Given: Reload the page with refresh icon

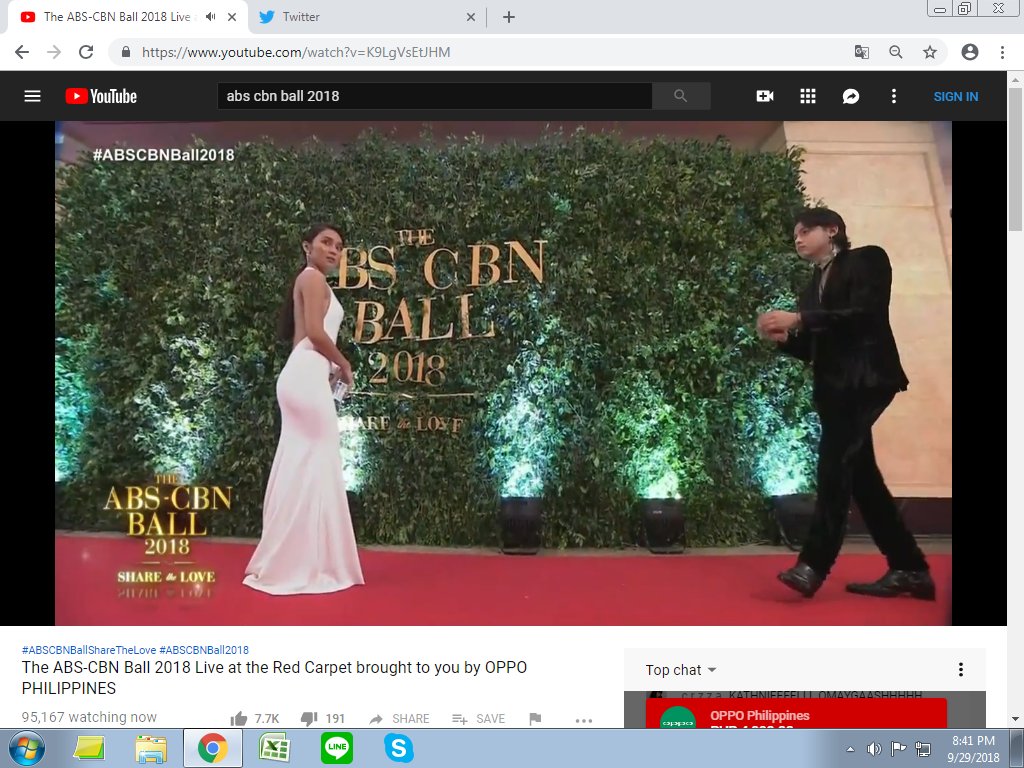Looking at the screenshot, I should click(86, 52).
